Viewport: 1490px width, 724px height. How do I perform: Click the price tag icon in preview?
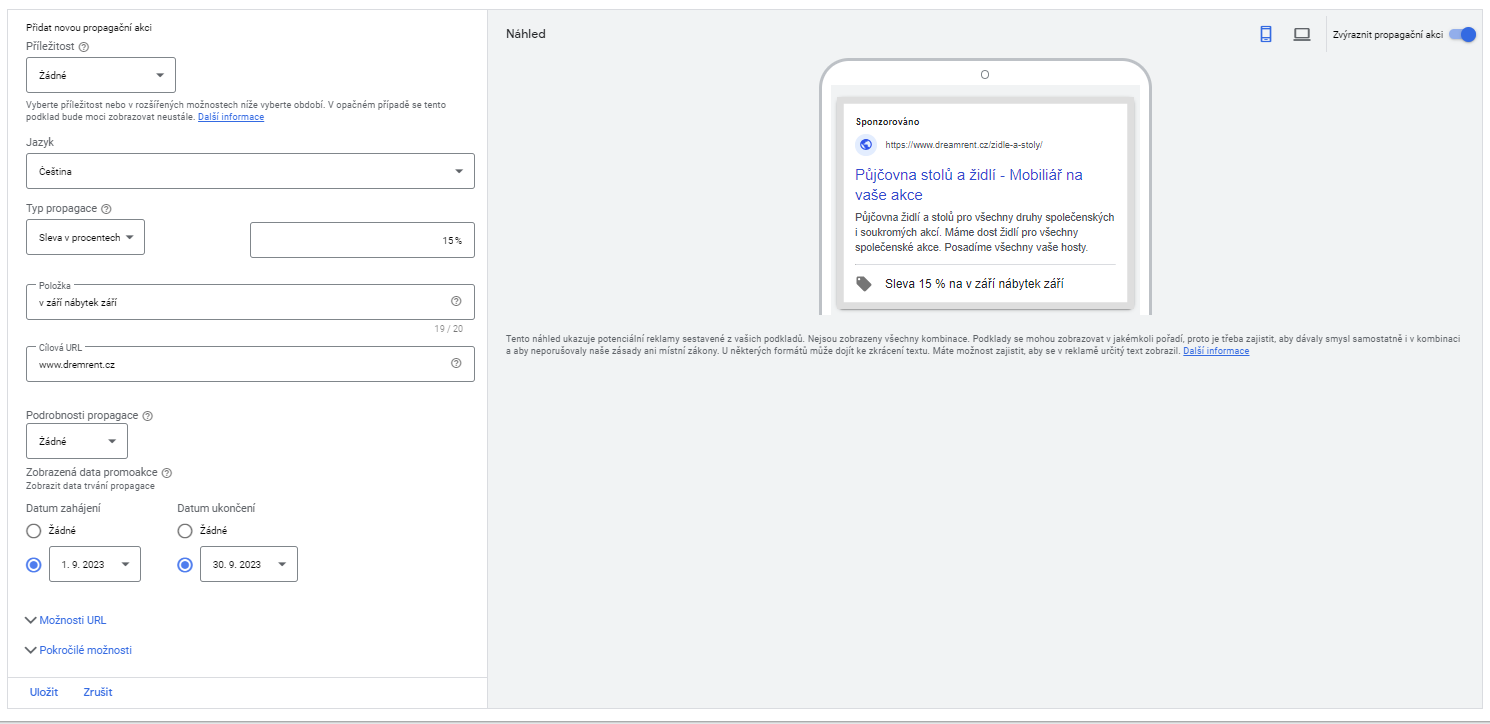[864, 284]
